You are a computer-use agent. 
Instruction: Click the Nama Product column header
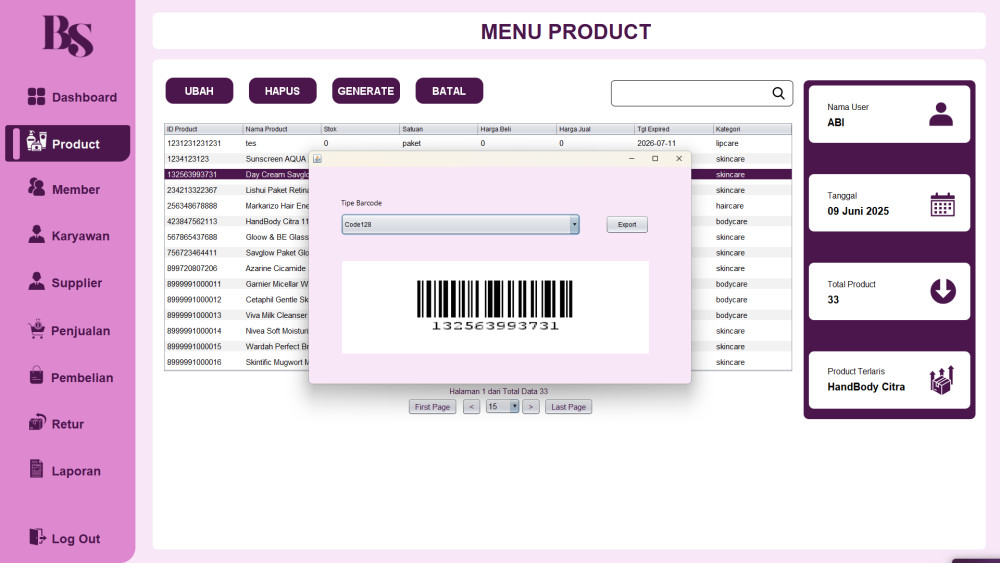(x=282, y=129)
